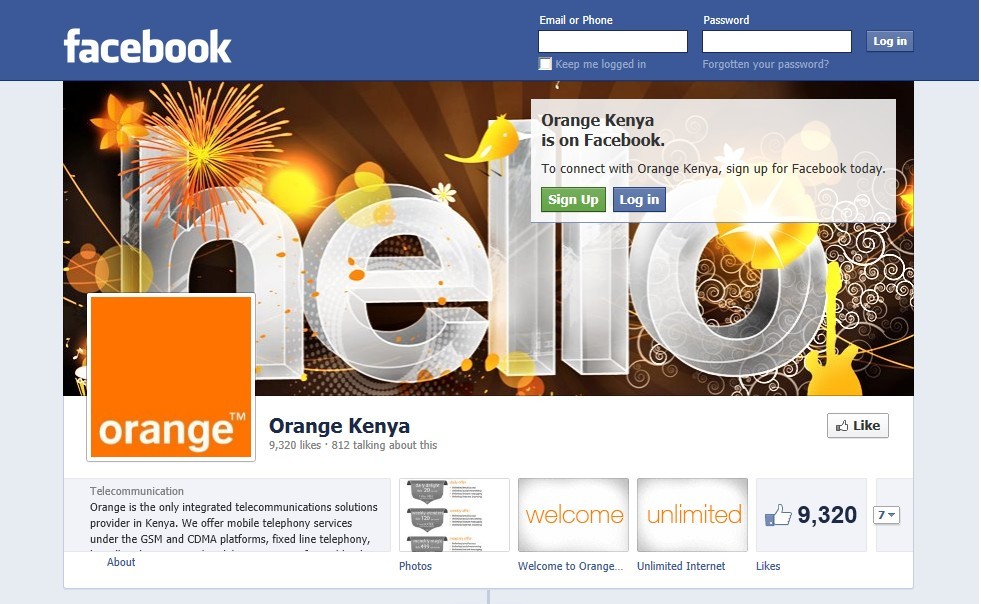
Task: Open the Unlimited Internet label link
Action: coord(681,566)
